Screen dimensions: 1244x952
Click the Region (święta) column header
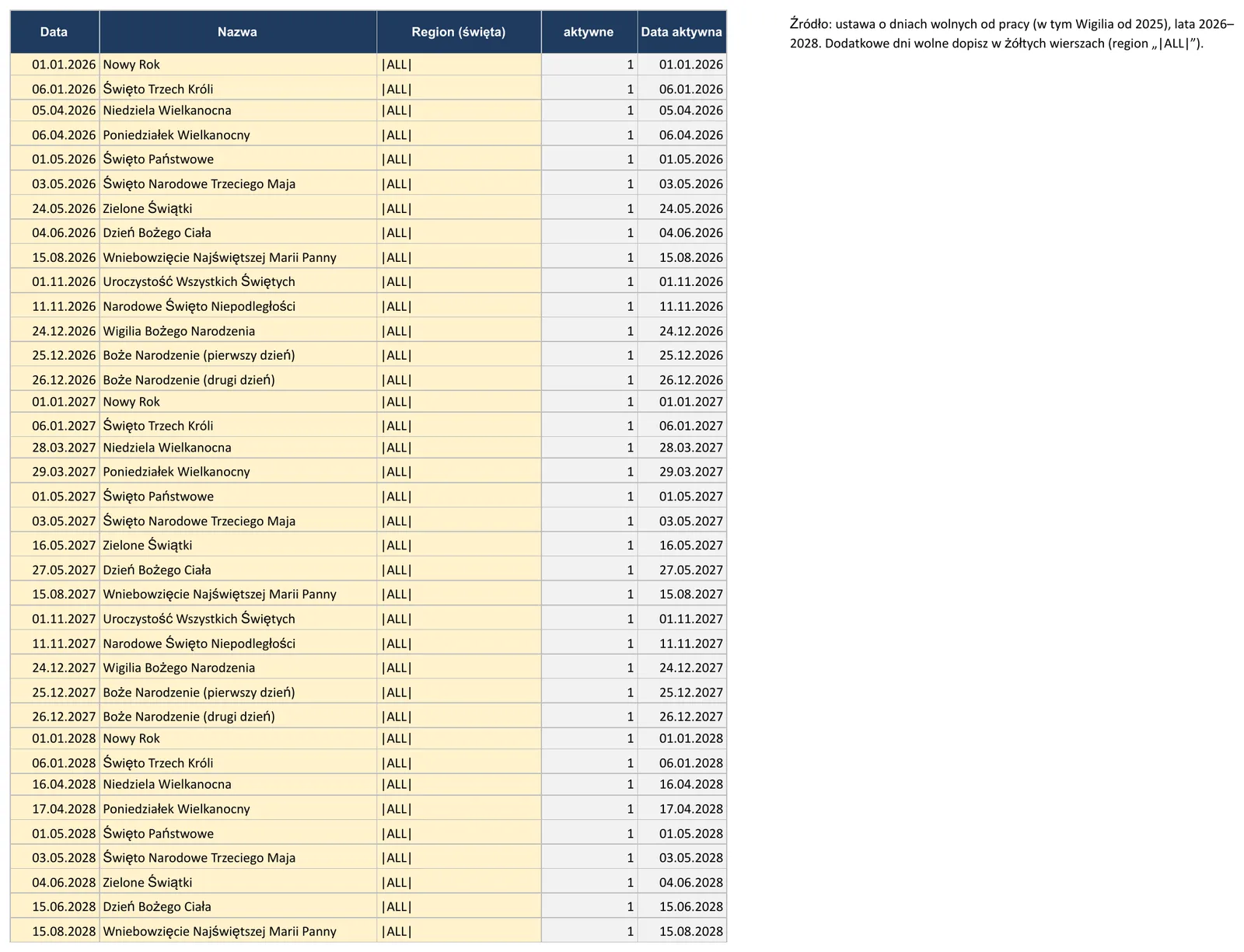point(459,32)
